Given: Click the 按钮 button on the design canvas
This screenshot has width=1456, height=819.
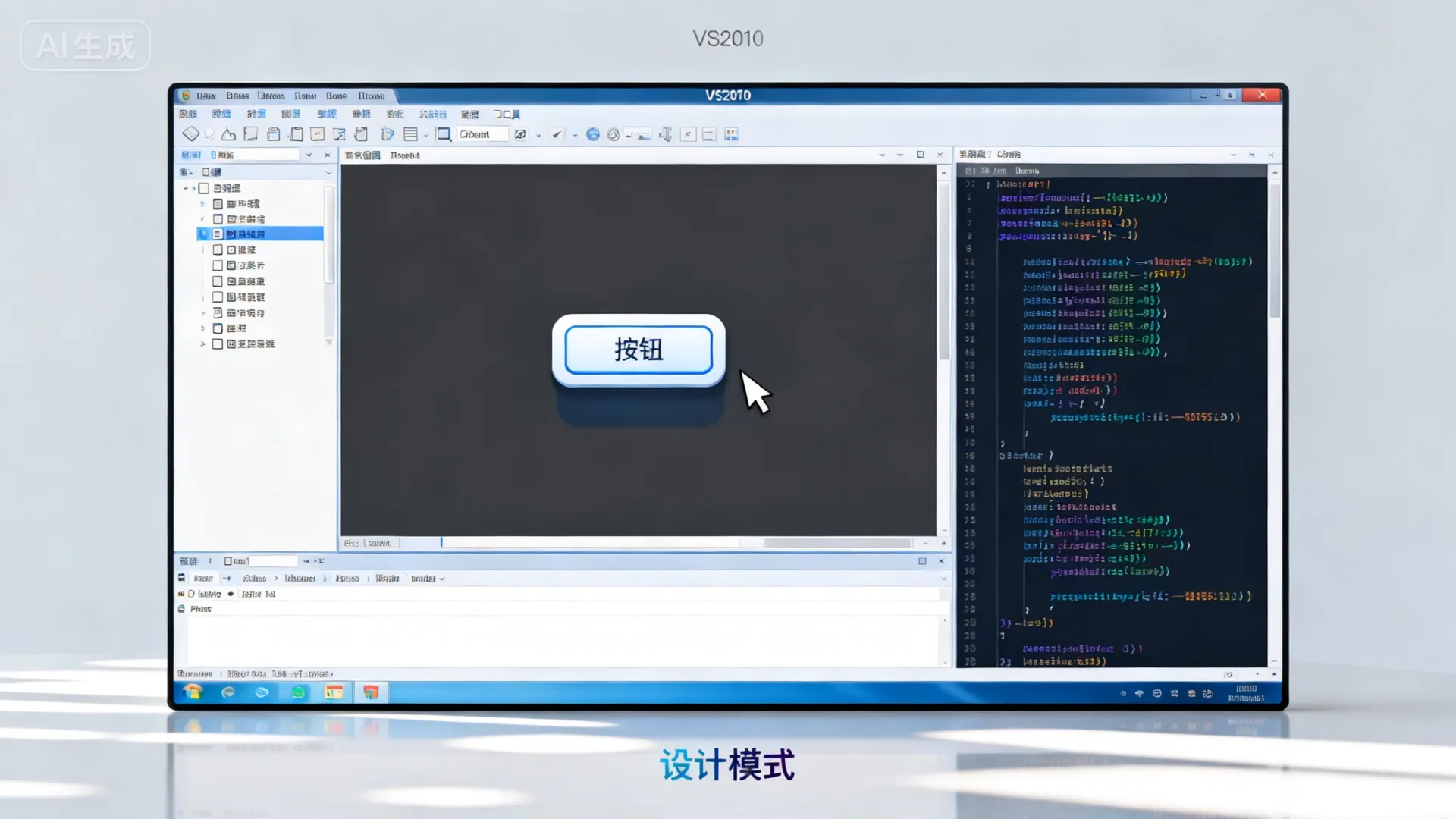Looking at the screenshot, I should point(639,350).
